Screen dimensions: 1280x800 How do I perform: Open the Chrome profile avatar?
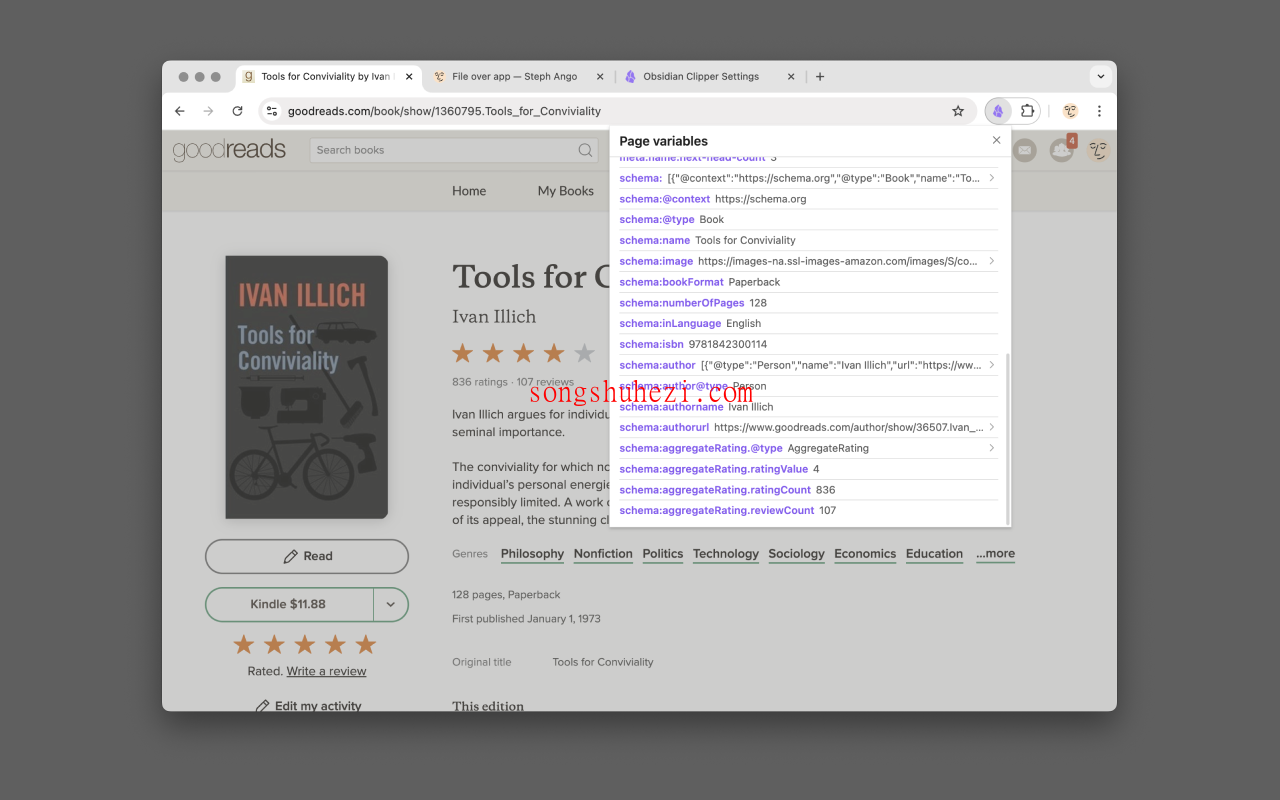point(1070,111)
